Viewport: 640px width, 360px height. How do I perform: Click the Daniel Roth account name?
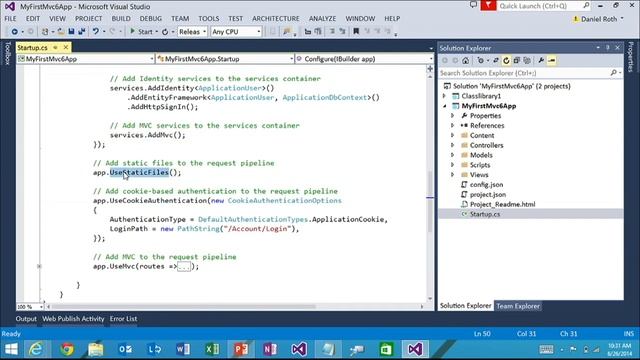click(599, 19)
